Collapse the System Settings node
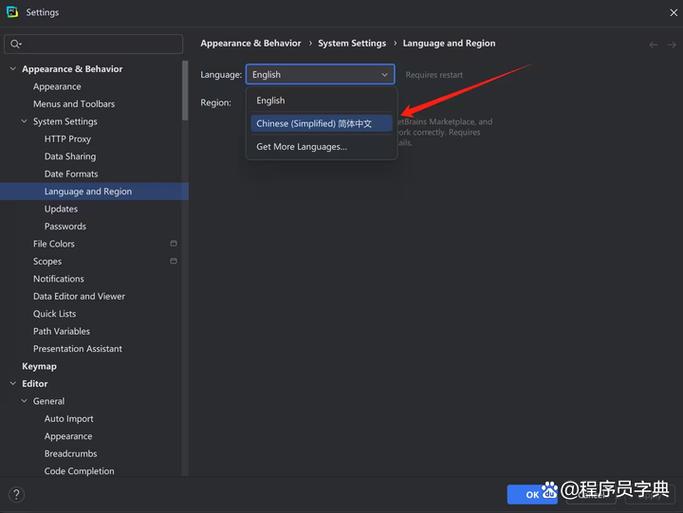This screenshot has height=513, width=683. [x=24, y=121]
